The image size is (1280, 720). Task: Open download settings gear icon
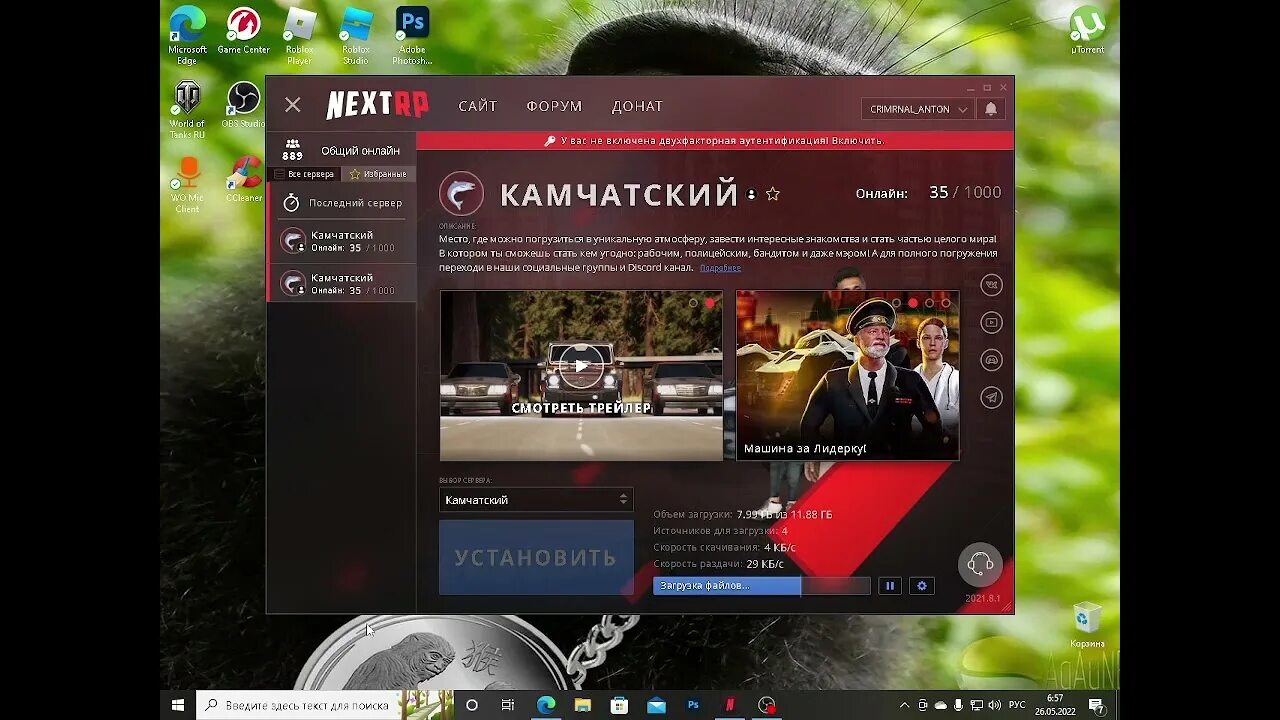tap(922, 586)
